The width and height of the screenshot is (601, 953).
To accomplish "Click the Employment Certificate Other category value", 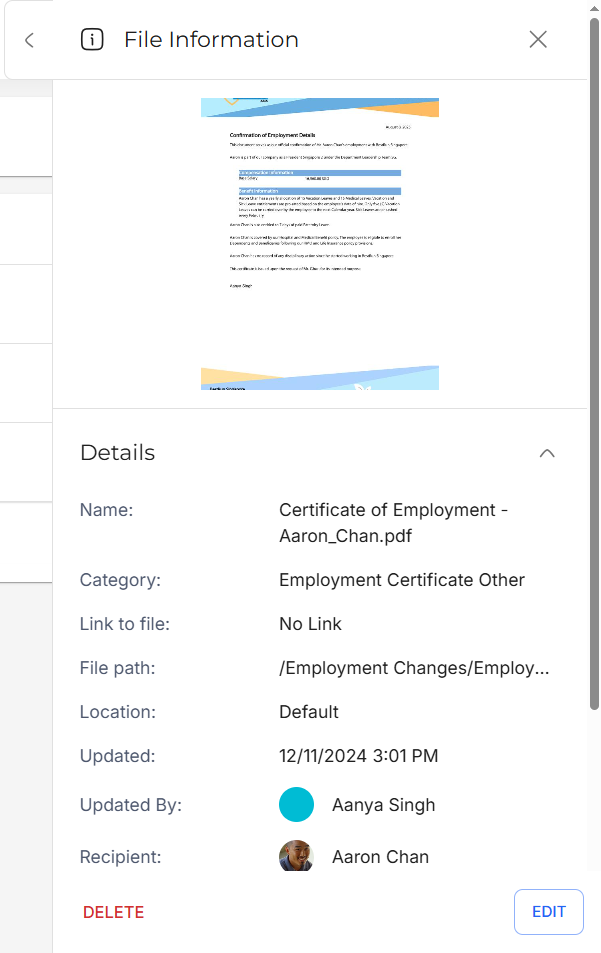I will pos(401,580).
